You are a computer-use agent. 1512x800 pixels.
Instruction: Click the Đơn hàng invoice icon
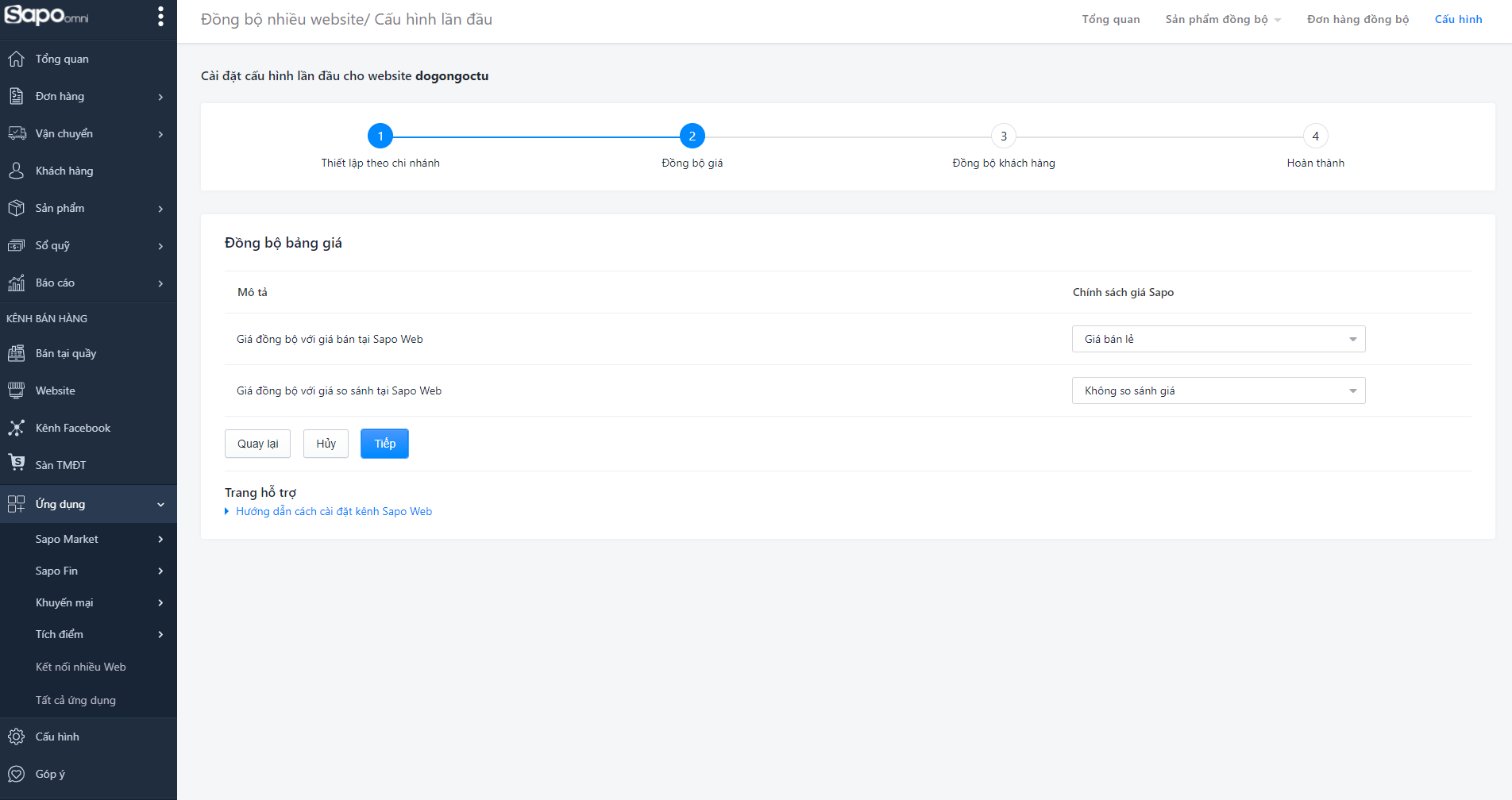pos(16,96)
